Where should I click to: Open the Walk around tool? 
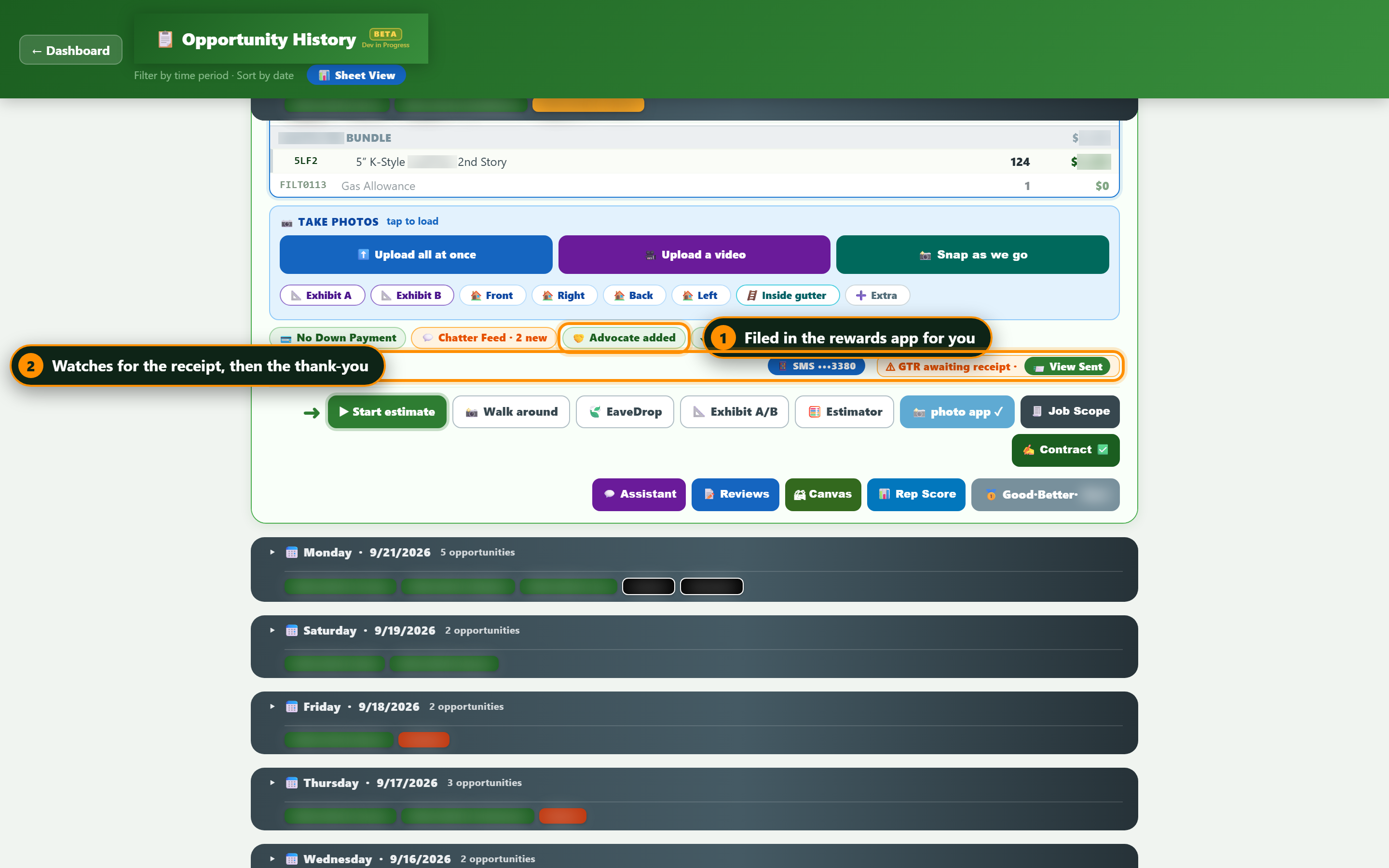[511, 412]
